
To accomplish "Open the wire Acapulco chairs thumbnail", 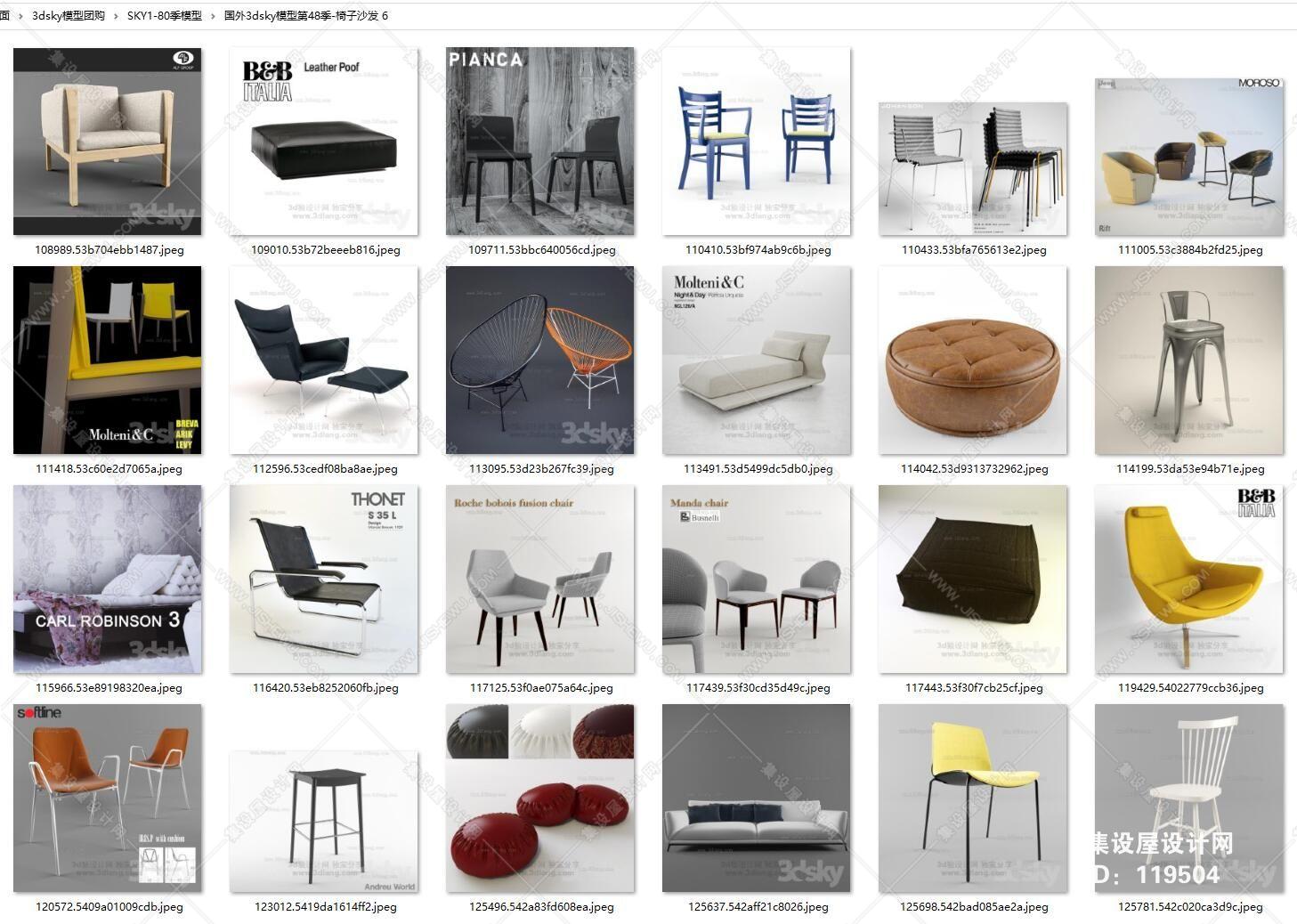I will [540, 361].
